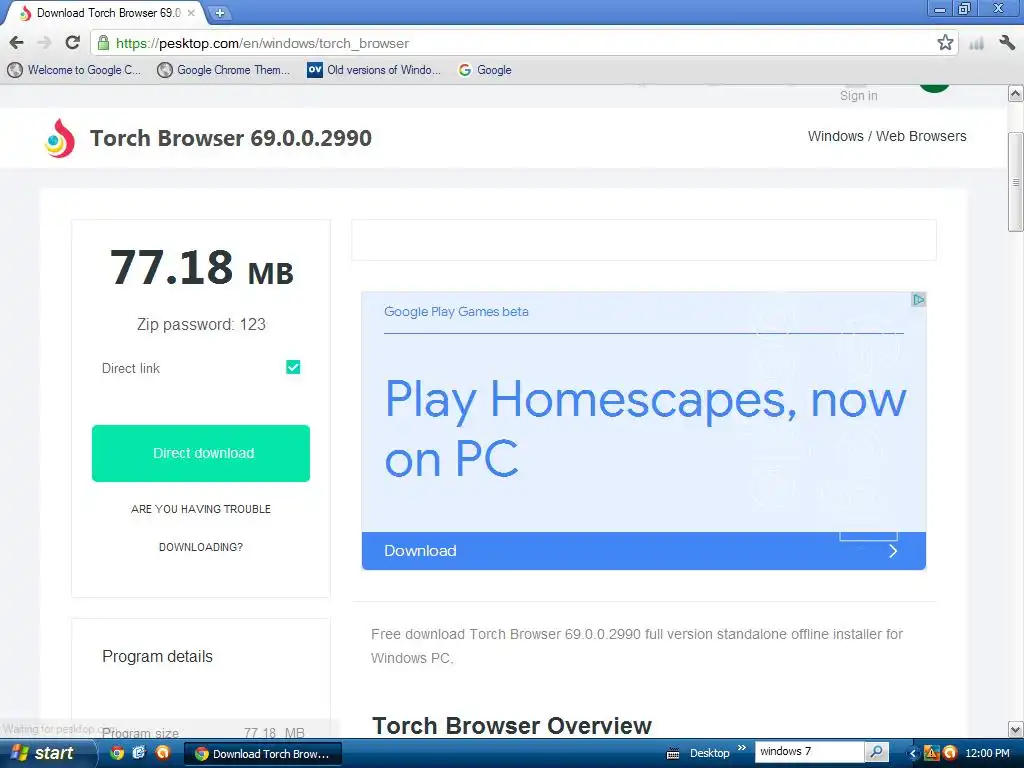Open the Chrome wrench settings menu
This screenshot has width=1024, height=768.
point(1006,43)
